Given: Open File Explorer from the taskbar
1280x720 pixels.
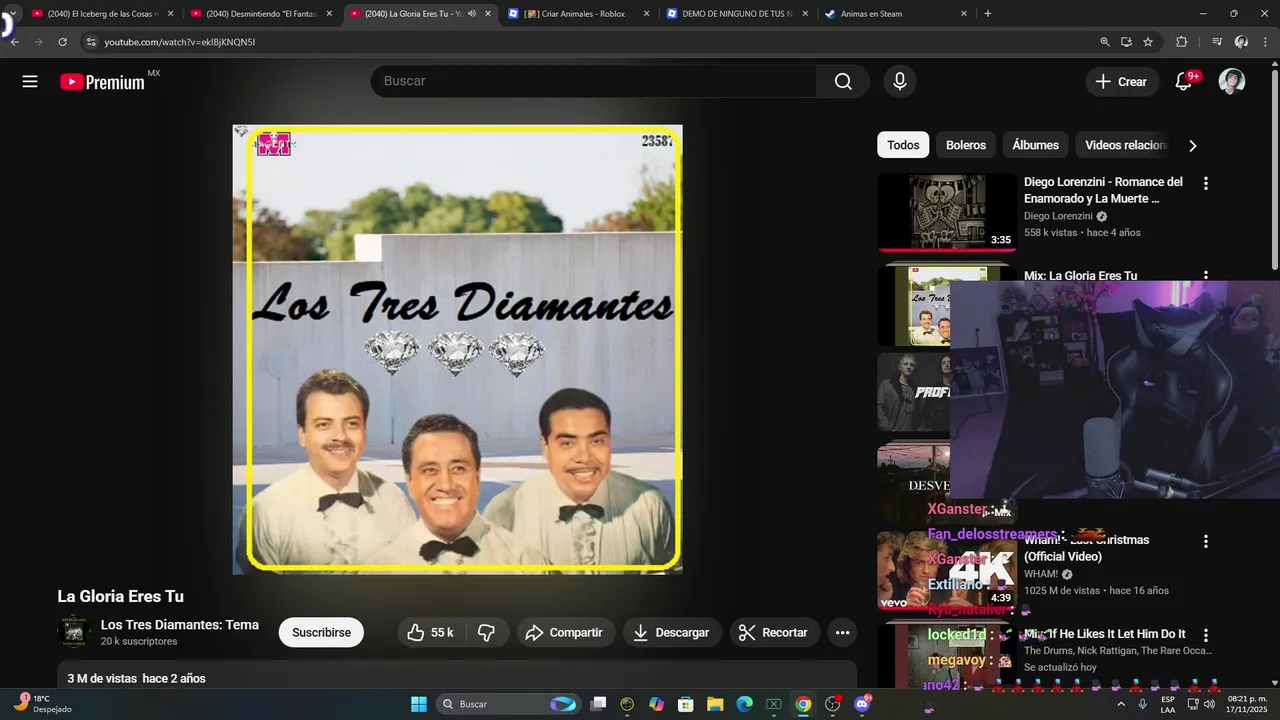Looking at the screenshot, I should [x=715, y=704].
